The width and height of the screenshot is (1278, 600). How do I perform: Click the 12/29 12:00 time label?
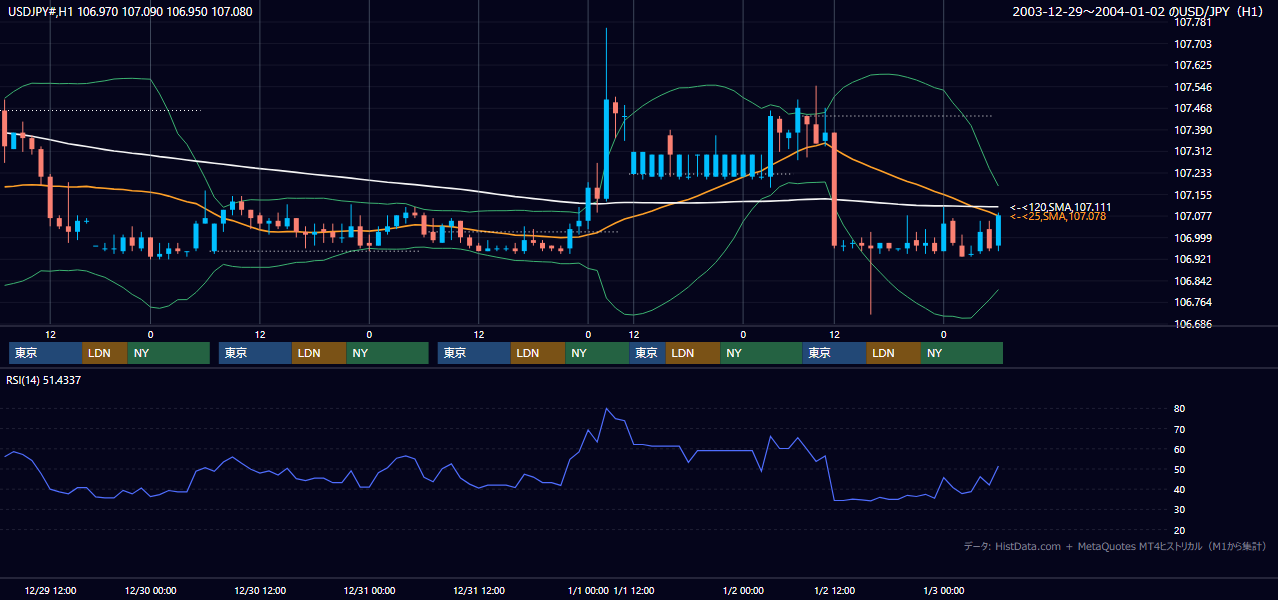coord(51,590)
